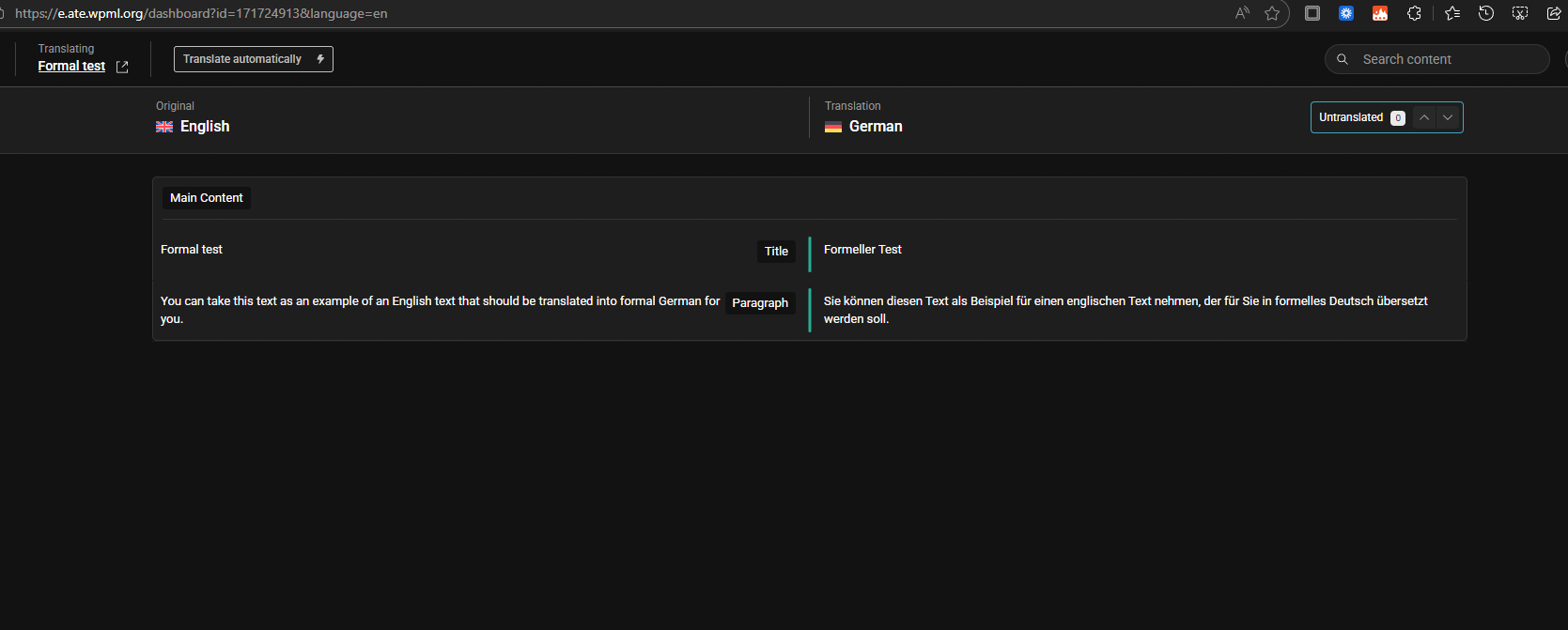Edit the German paragraph translation text
1568x630 pixels.
pos(1126,310)
